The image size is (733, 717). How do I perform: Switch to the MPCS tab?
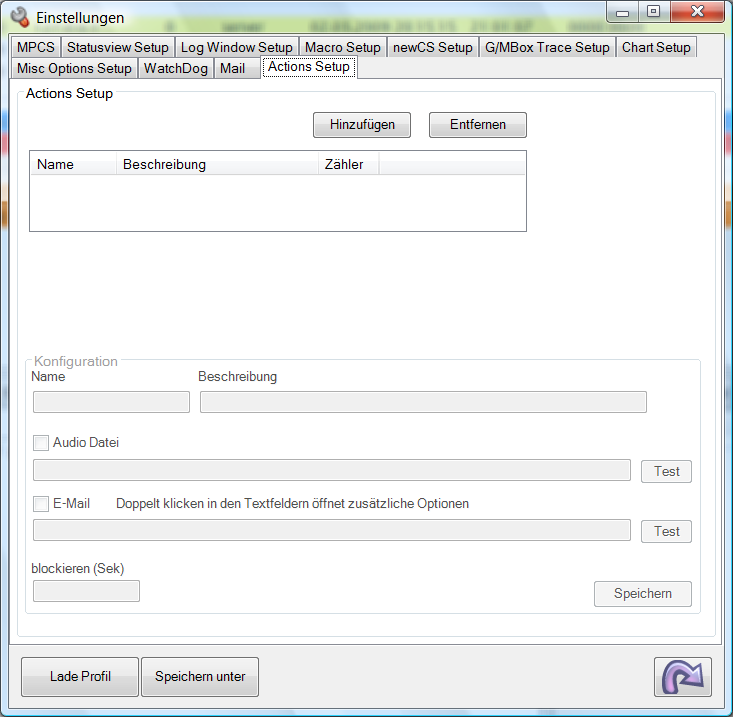[x=36, y=47]
